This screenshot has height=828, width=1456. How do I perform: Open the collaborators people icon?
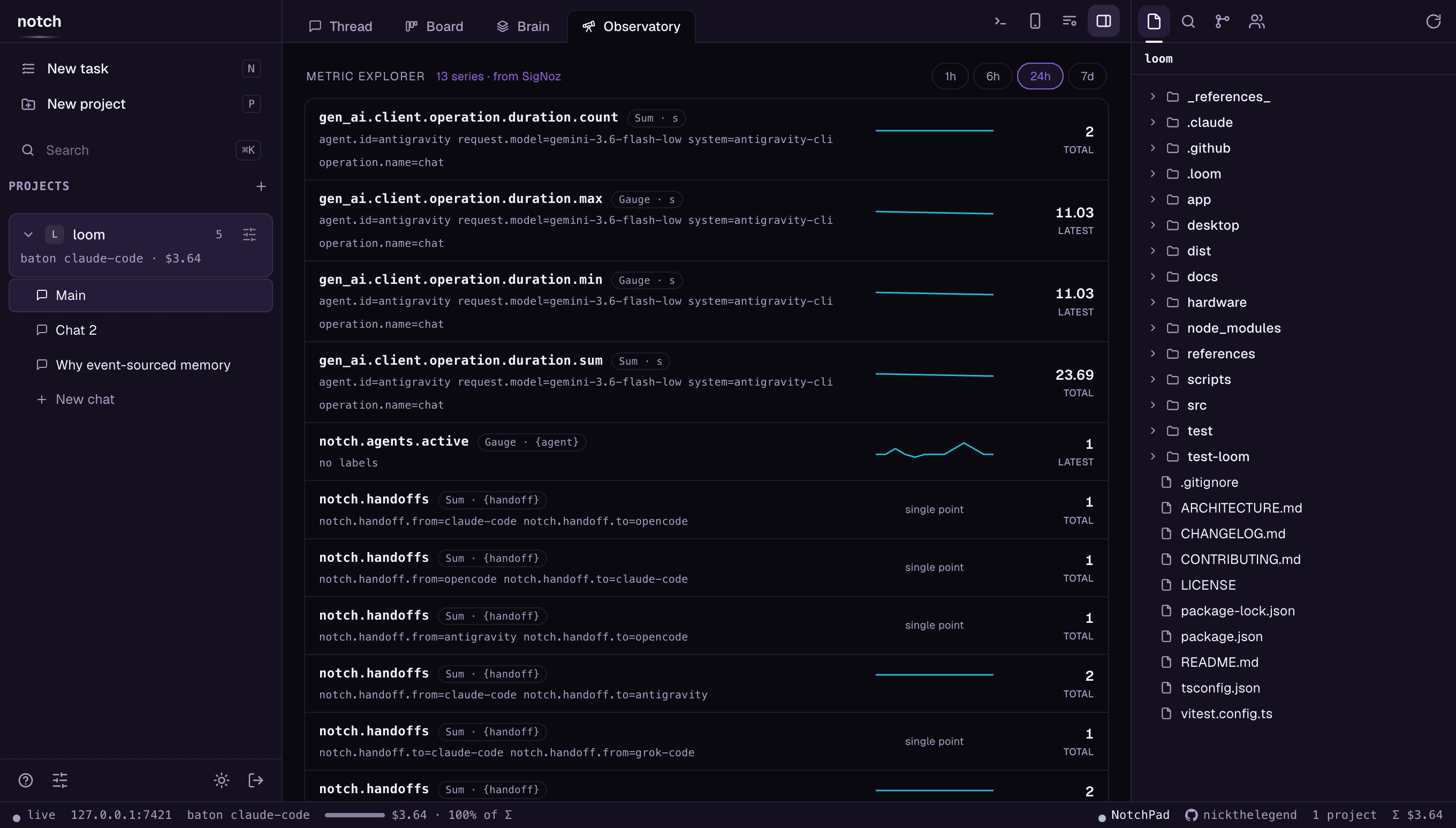[1256, 21]
